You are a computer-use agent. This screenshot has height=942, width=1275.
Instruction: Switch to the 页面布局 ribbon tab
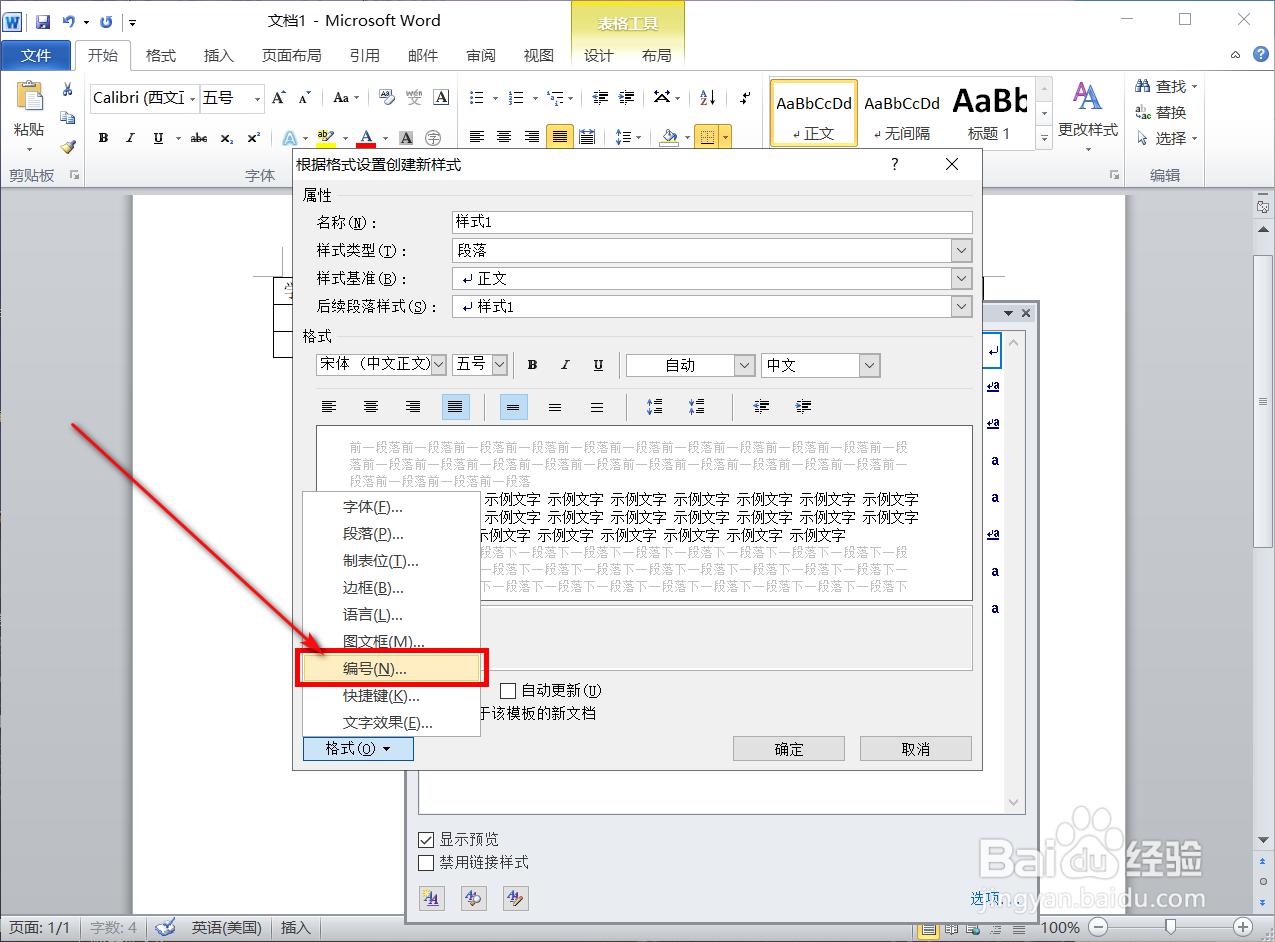[291, 56]
